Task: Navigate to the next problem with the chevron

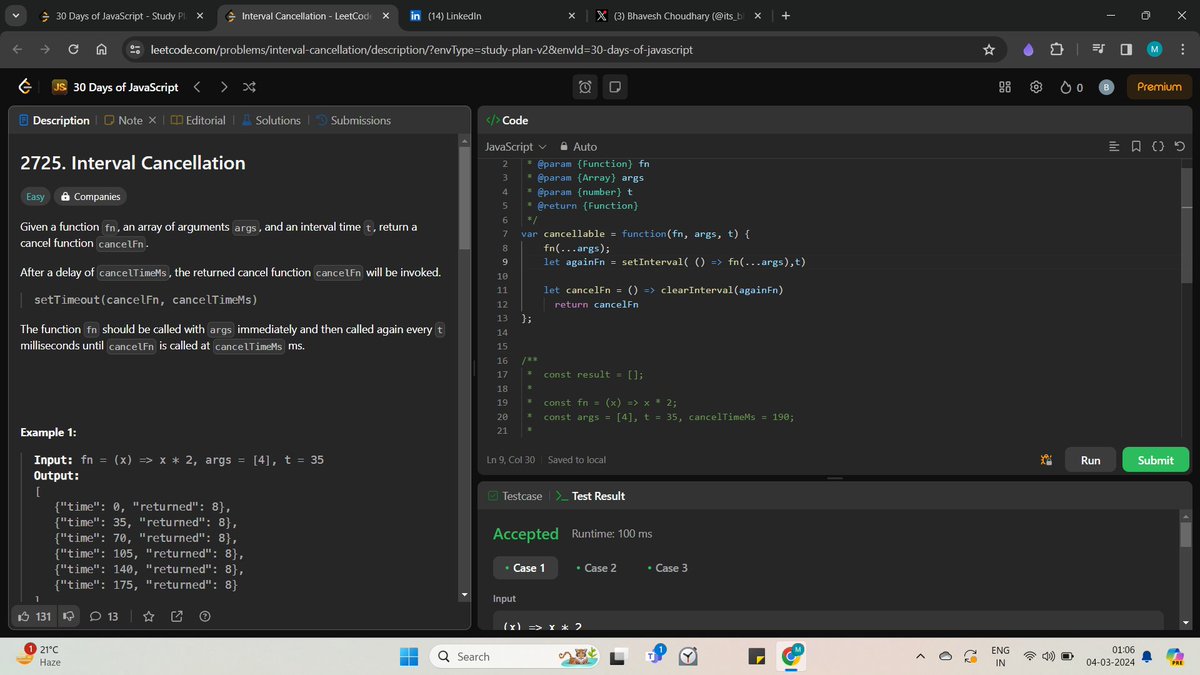Action: click(224, 87)
